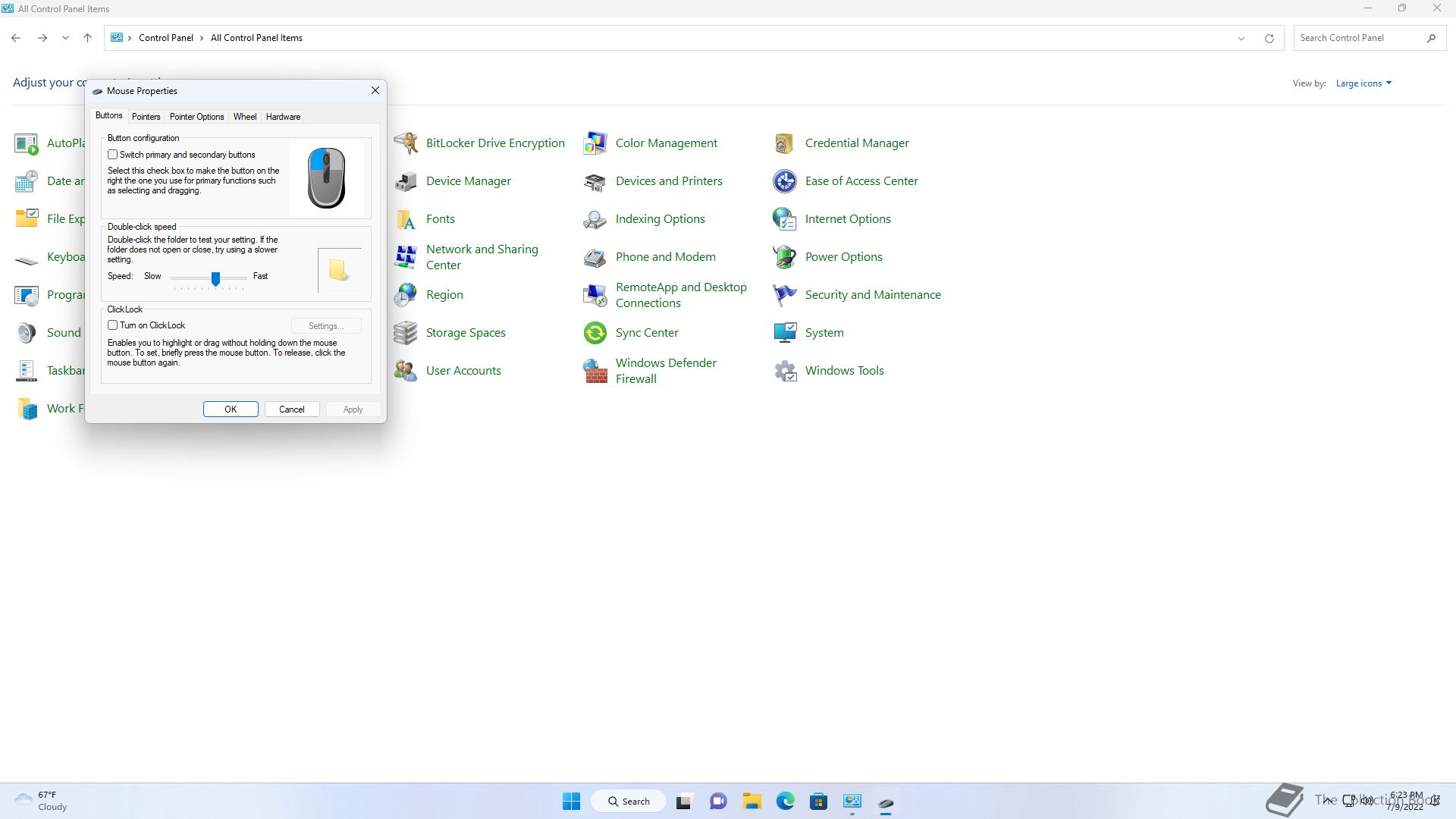
Task: Open the taskbar Search box
Action: point(629,802)
